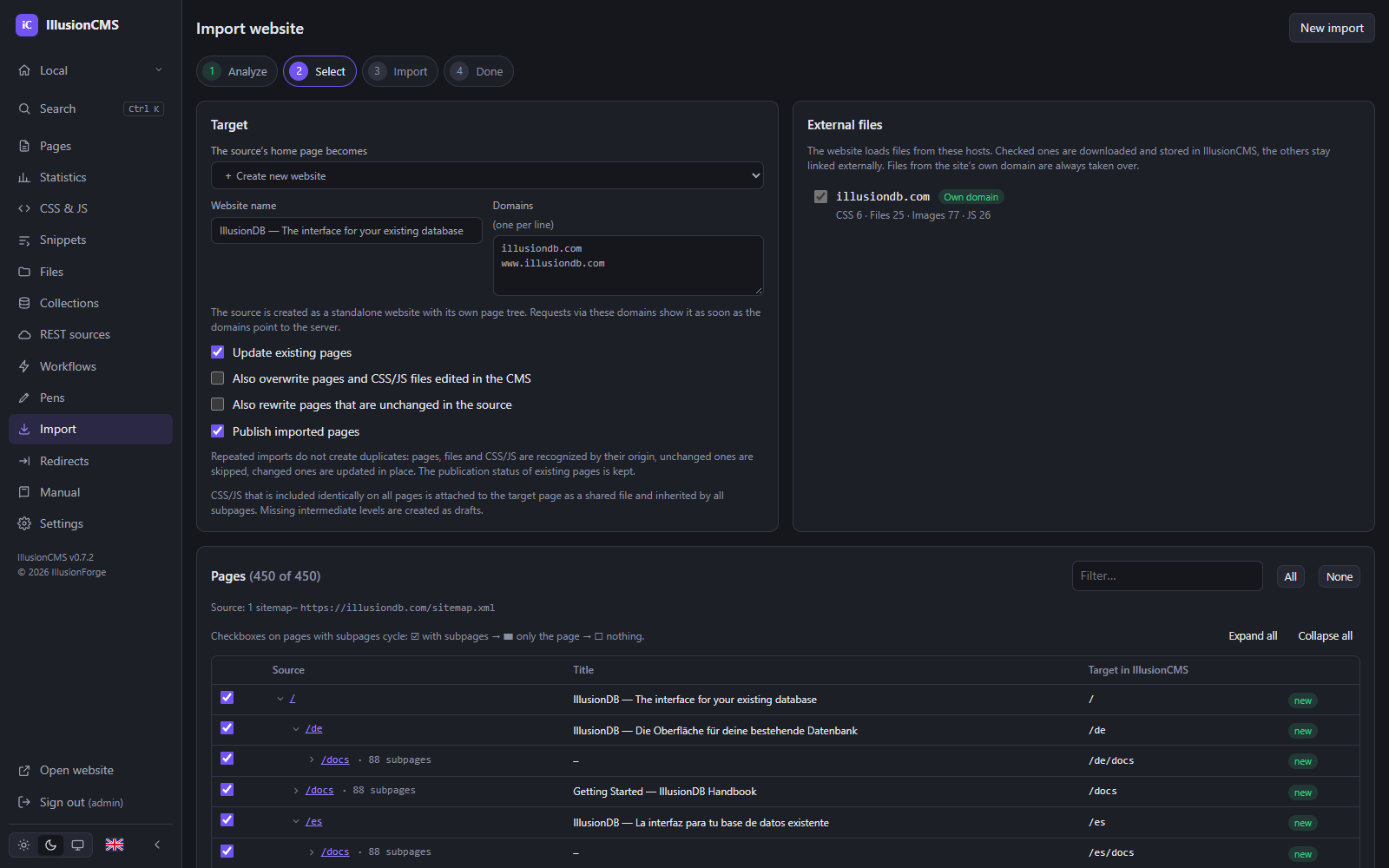This screenshot has width=1389, height=868.
Task: Collapse the root / tree row
Action: pos(280,699)
